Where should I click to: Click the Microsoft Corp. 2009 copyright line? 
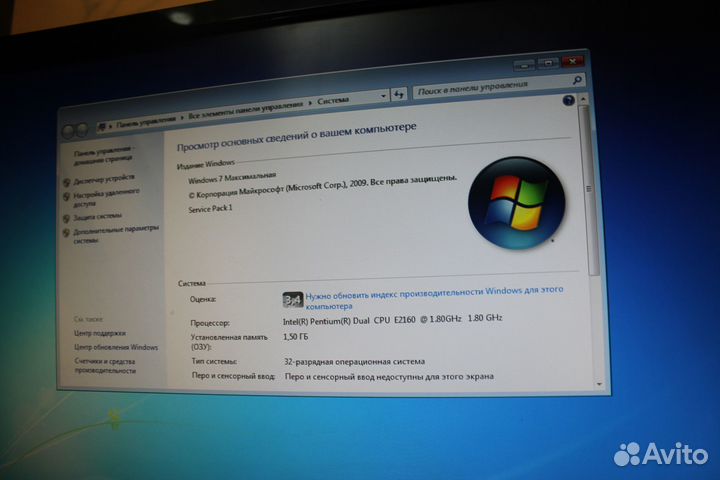tap(322, 187)
